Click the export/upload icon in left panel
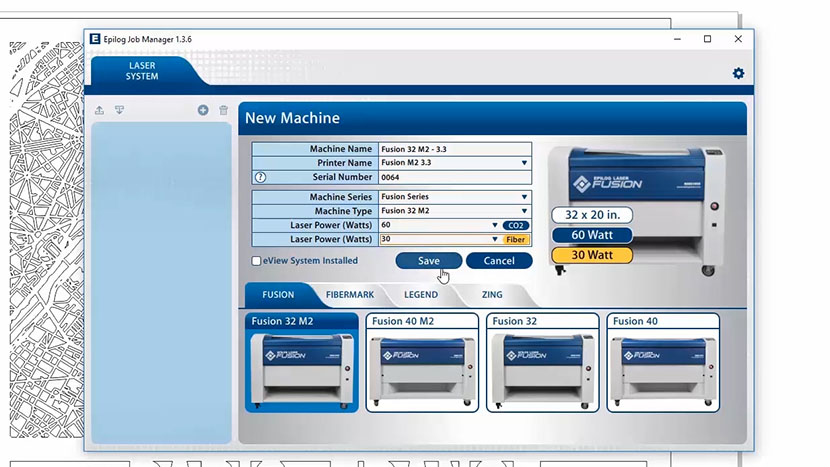 99,110
